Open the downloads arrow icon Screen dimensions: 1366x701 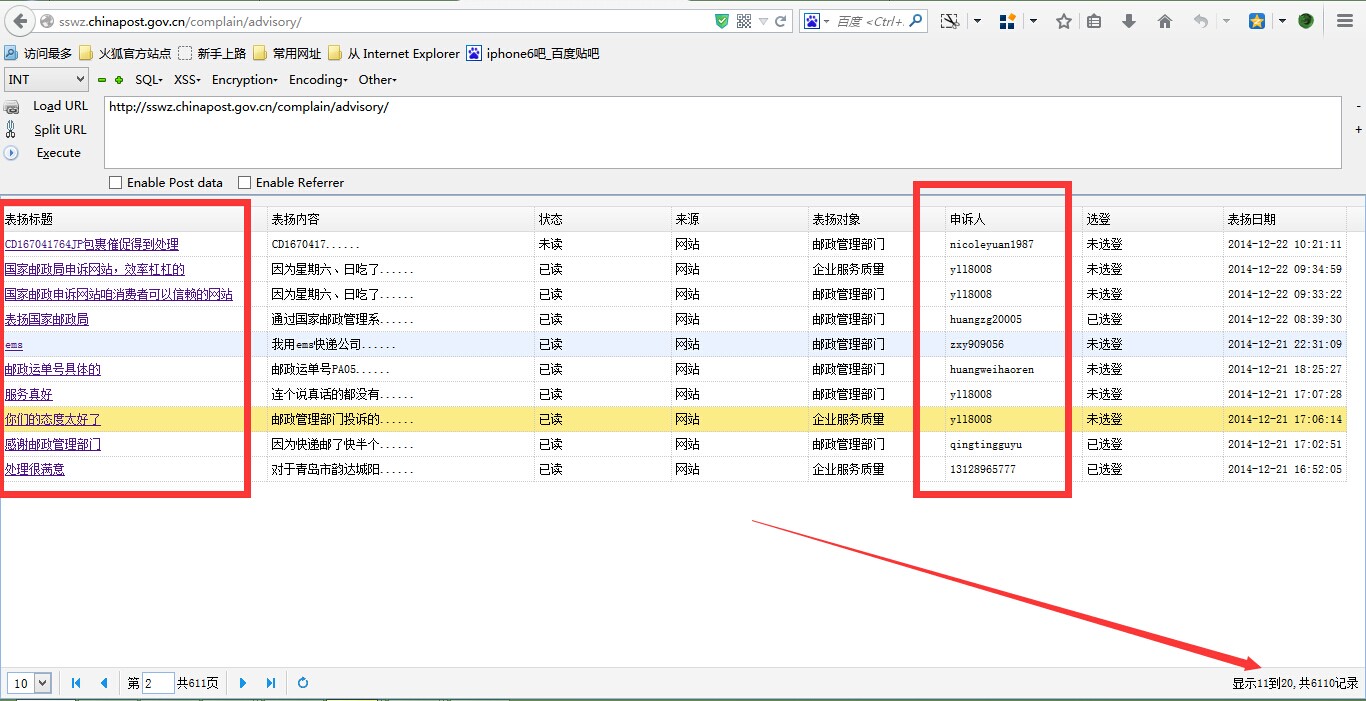1129,21
